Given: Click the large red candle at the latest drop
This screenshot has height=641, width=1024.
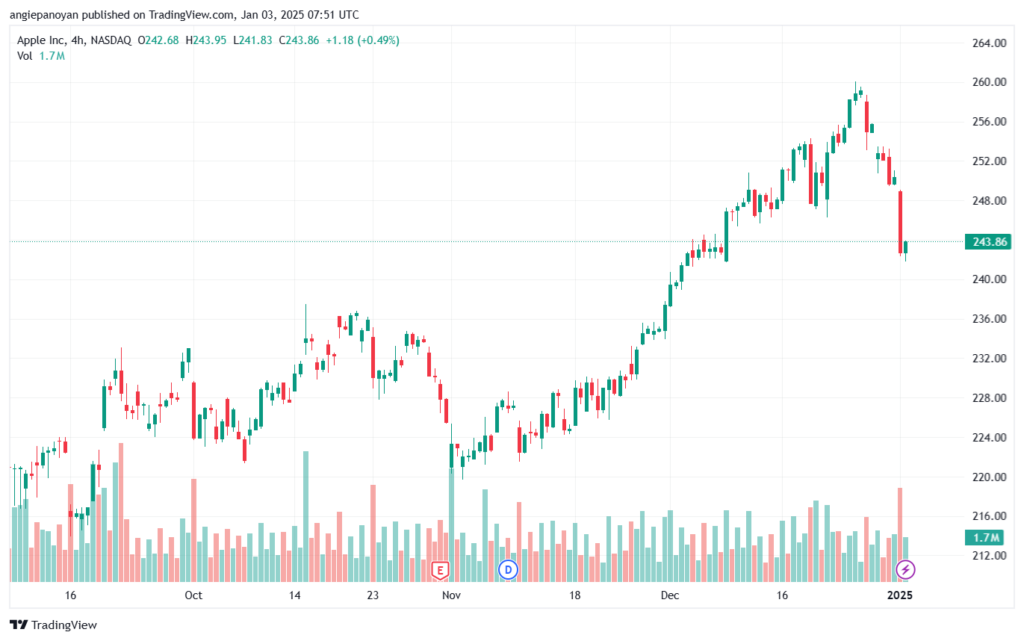Looking at the screenshot, I should (x=901, y=221).
